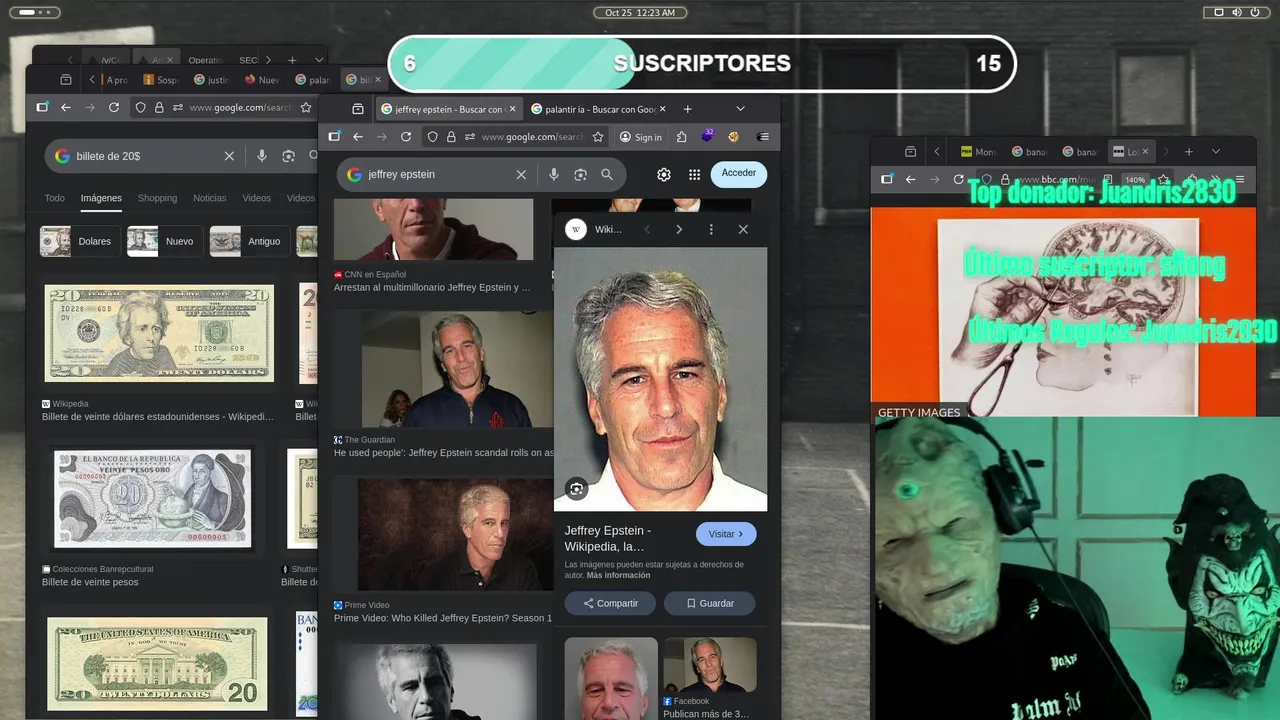The height and width of the screenshot is (720, 1280).
Task: Open three-dot menu in image preview panel
Action: click(x=711, y=229)
